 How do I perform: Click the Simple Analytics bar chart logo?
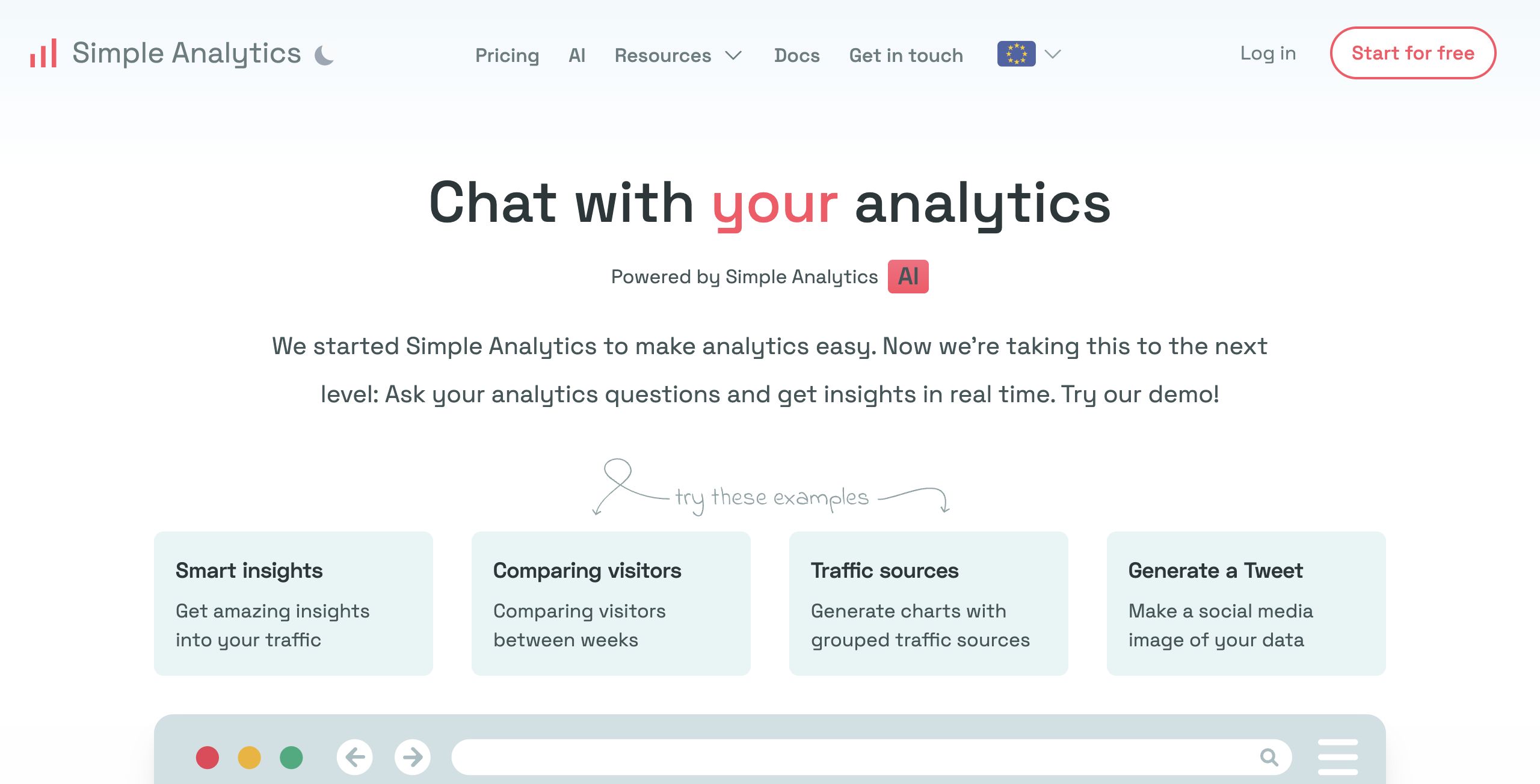pyautogui.click(x=43, y=54)
